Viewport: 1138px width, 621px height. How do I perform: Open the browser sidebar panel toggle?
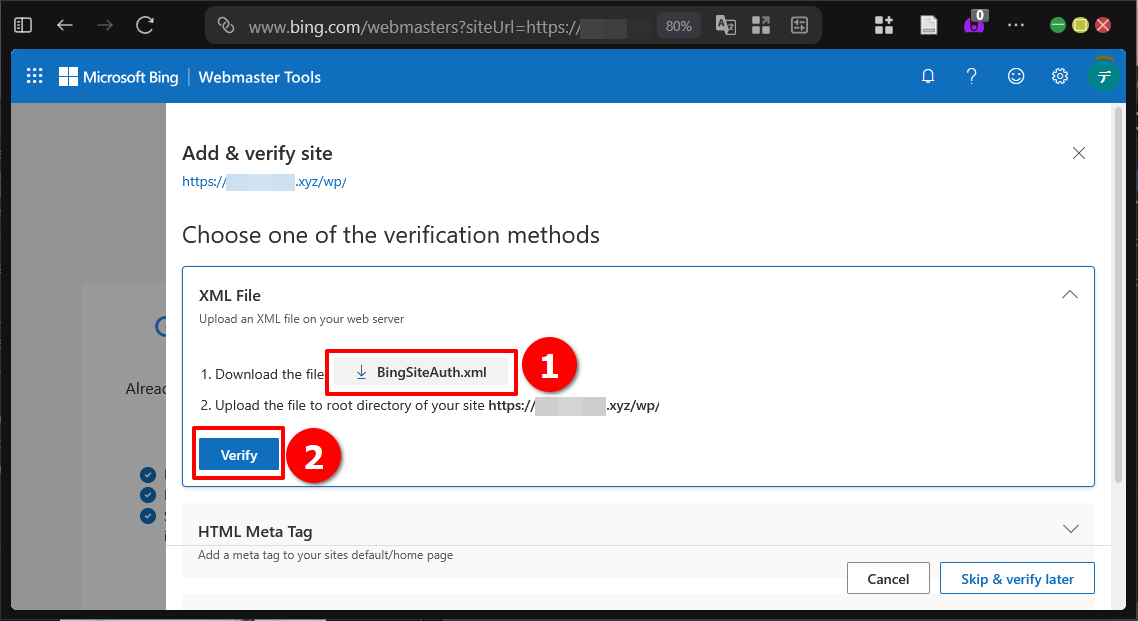pyautogui.click(x=22, y=25)
